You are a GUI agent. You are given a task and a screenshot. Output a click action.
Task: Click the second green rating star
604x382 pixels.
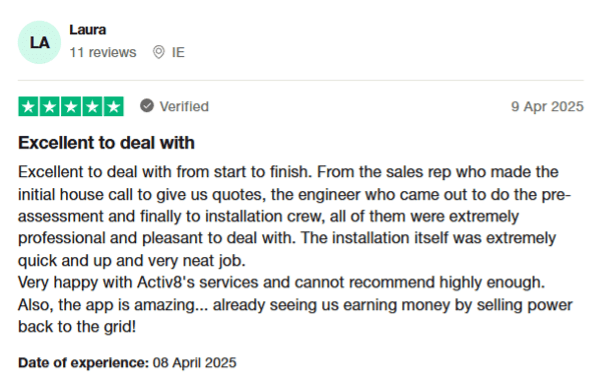[x=50, y=107]
